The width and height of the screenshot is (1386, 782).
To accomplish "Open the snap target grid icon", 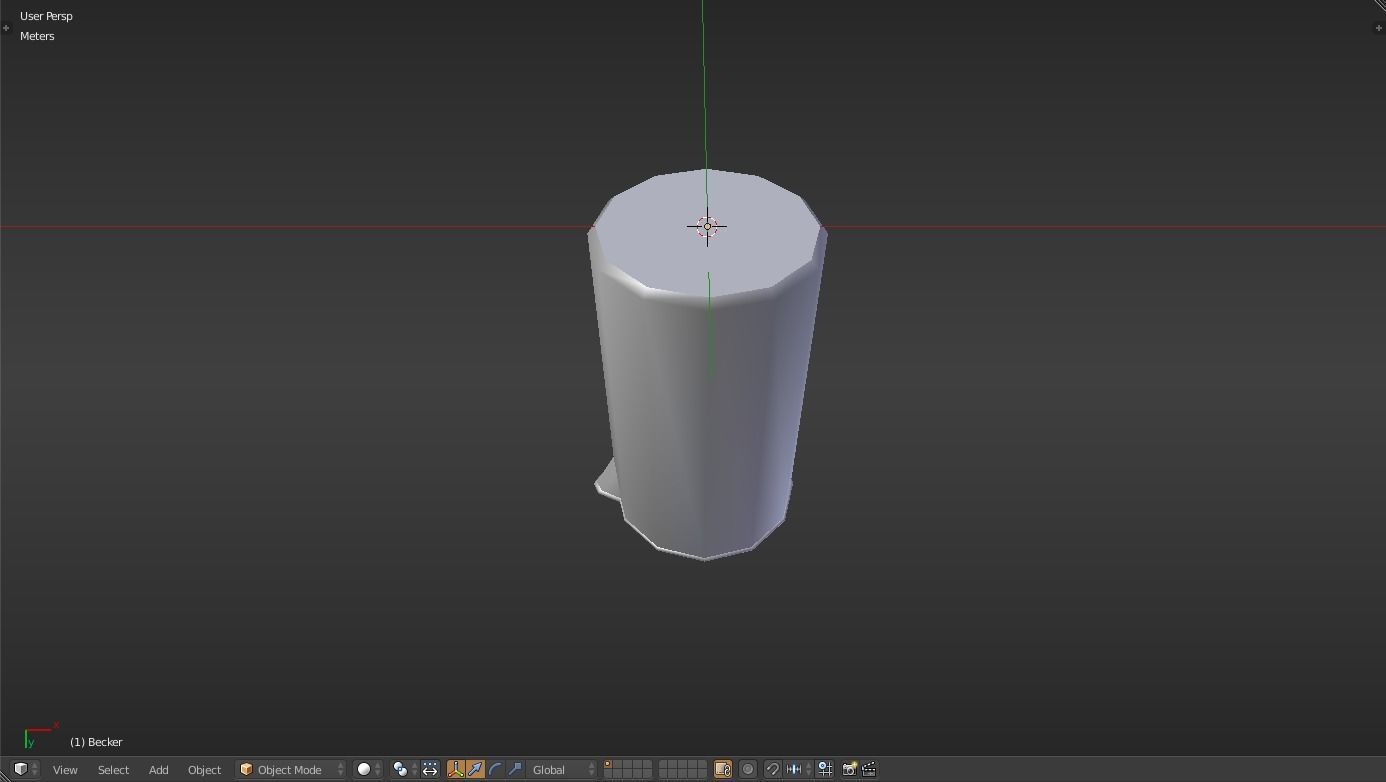I will (x=825, y=769).
